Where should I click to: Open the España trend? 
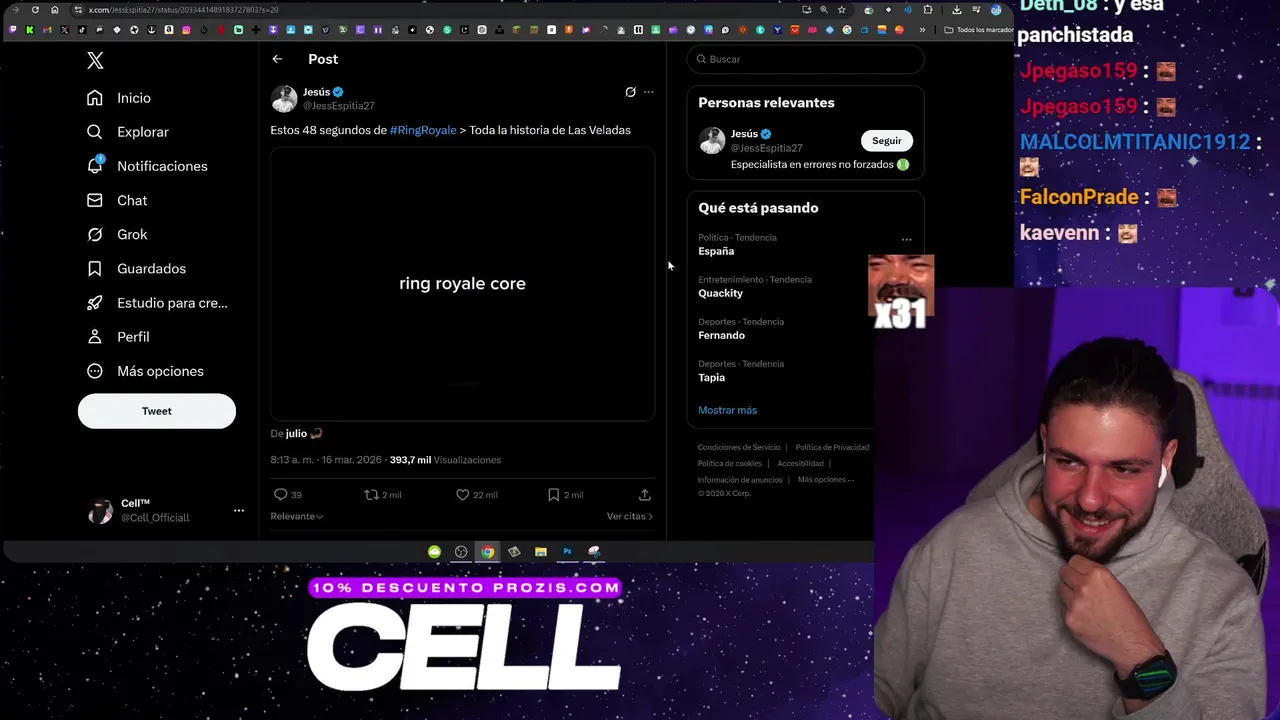pyautogui.click(x=716, y=251)
